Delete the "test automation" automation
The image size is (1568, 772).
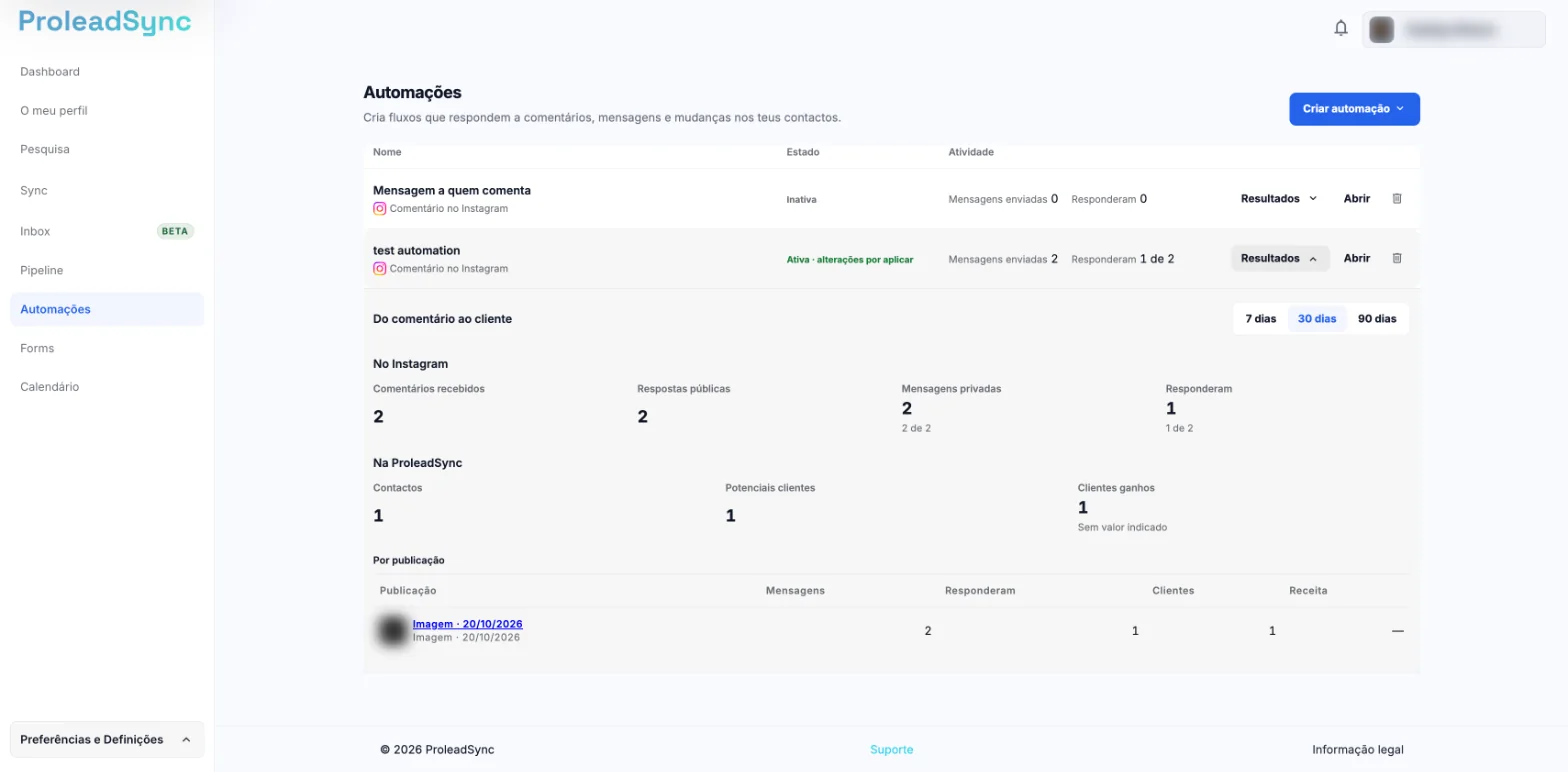point(1397,258)
